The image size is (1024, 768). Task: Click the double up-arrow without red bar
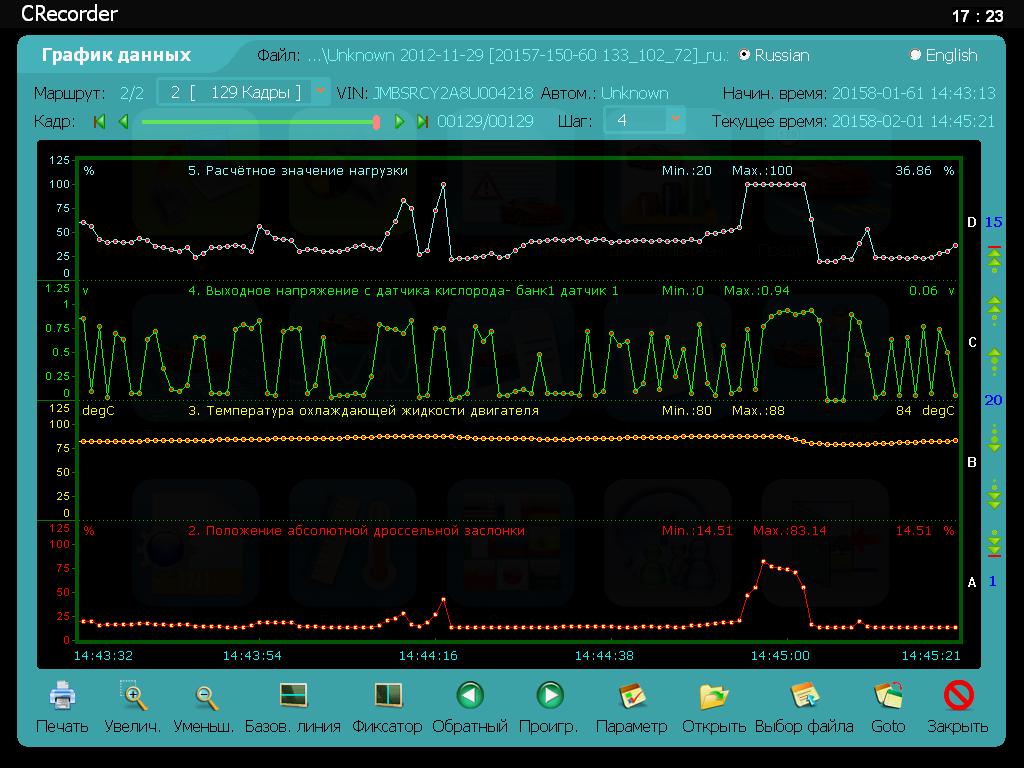[994, 309]
